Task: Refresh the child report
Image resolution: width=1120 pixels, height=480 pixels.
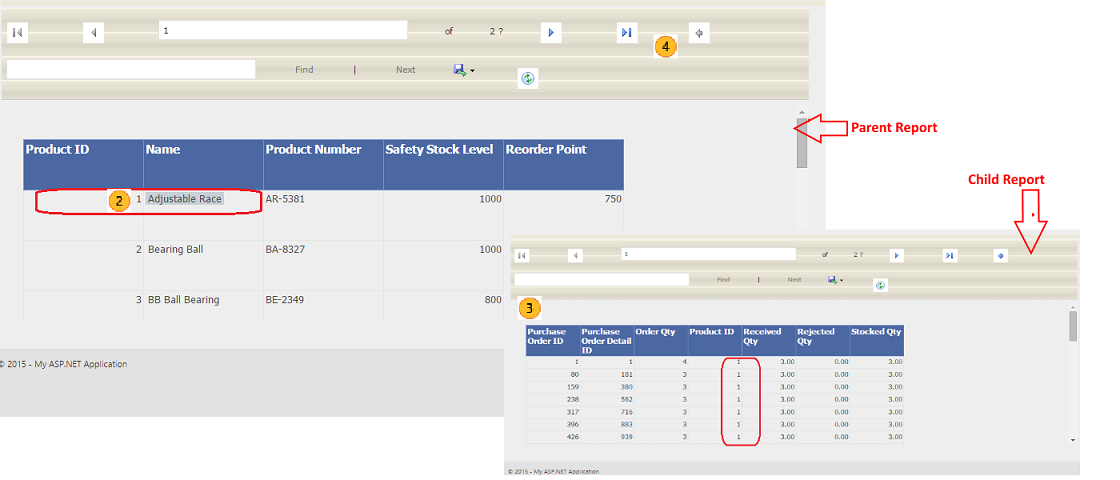Action: click(x=880, y=285)
